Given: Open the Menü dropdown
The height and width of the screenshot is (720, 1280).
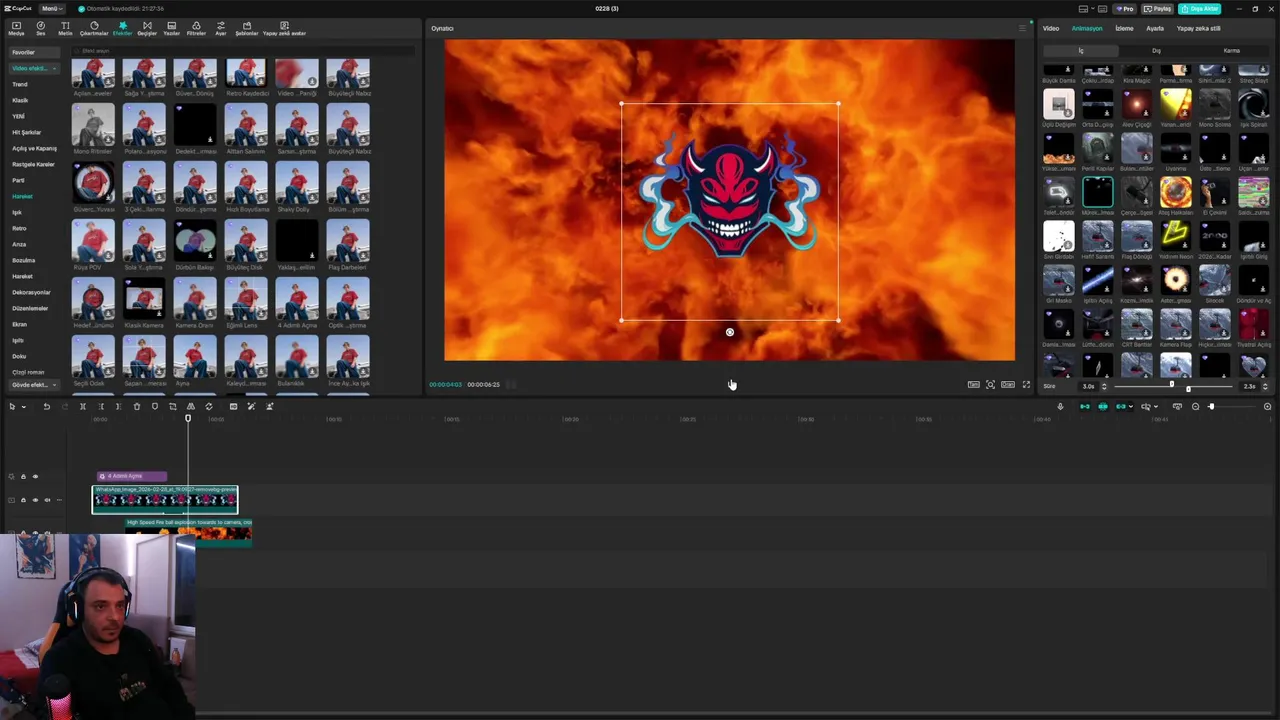Looking at the screenshot, I should (x=50, y=9).
